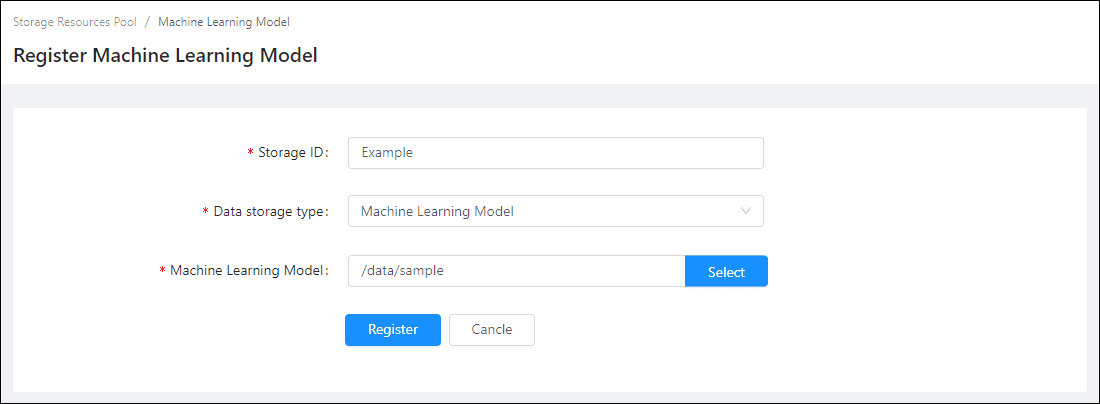The image size is (1100, 404).
Task: Go to Storage Resources Pool breadcrumb
Action: pyautogui.click(x=75, y=21)
